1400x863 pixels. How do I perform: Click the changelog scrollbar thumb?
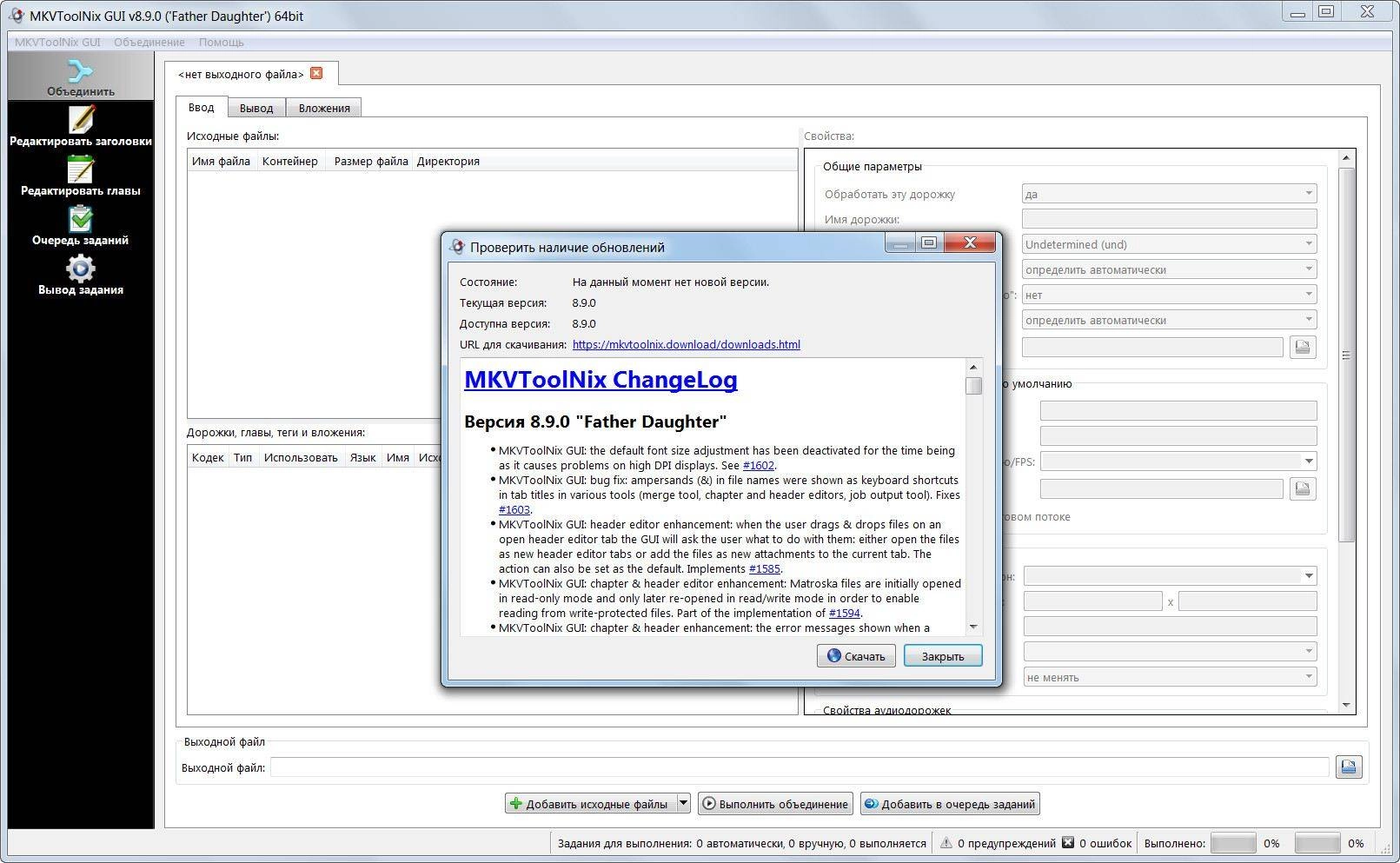(x=974, y=385)
